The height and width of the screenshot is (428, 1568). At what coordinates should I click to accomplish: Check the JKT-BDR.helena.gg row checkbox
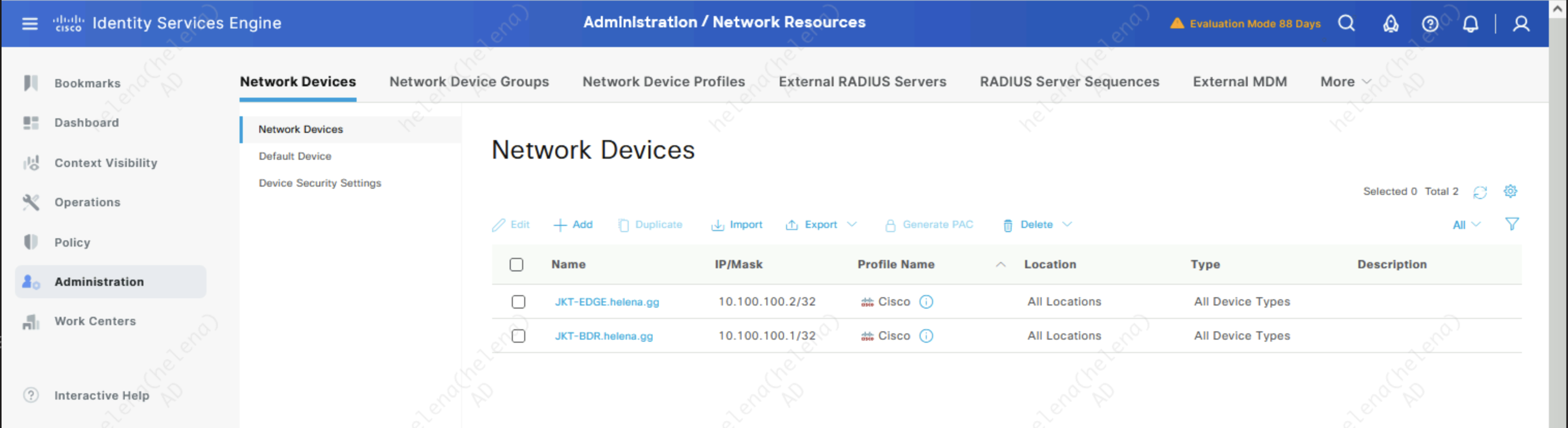pos(518,336)
